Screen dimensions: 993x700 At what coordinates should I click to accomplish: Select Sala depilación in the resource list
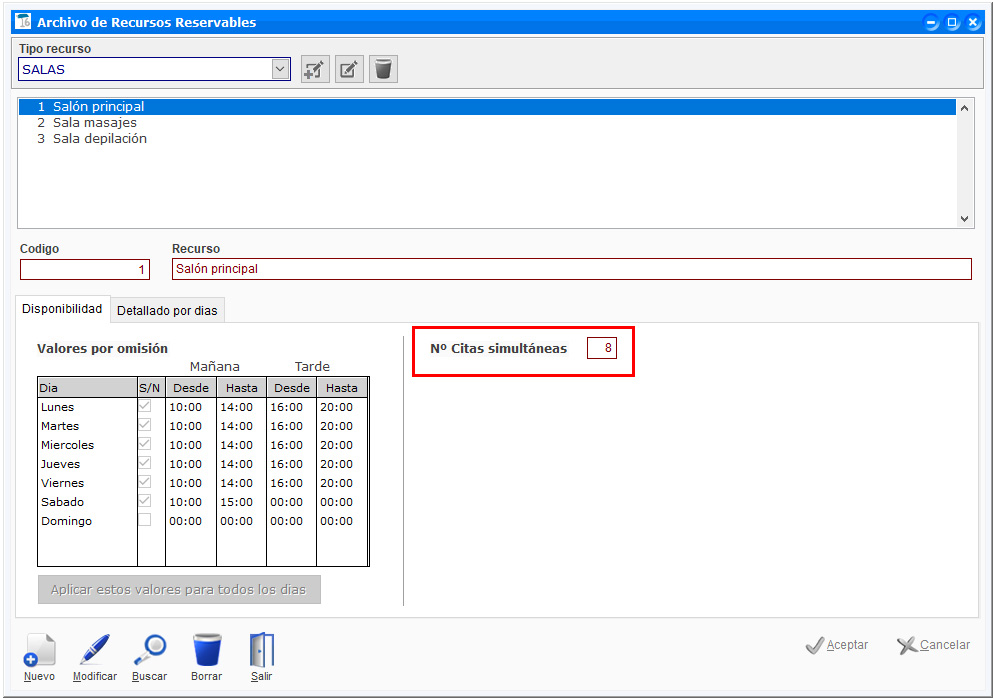(x=487, y=138)
